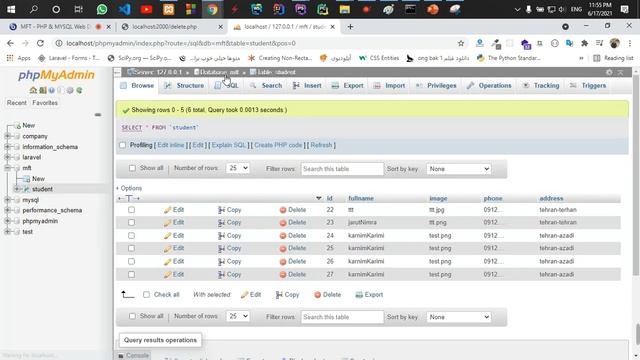Tick the checkbox for row id 22
This screenshot has height=360, width=640.
click(x=131, y=210)
